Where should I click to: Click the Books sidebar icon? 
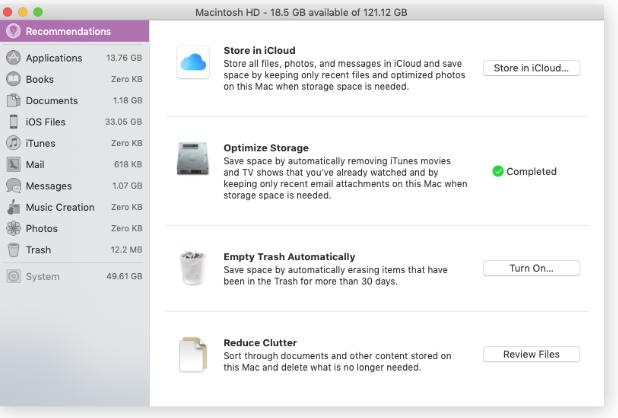tap(13, 79)
